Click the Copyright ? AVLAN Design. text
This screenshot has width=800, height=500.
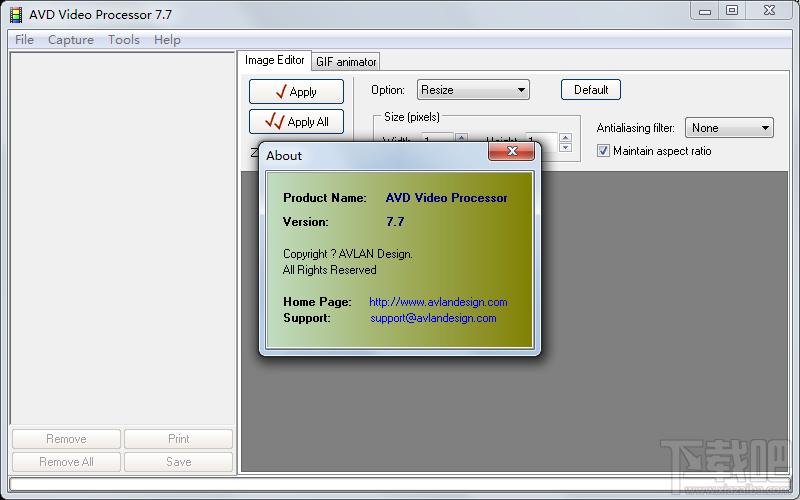(348, 254)
